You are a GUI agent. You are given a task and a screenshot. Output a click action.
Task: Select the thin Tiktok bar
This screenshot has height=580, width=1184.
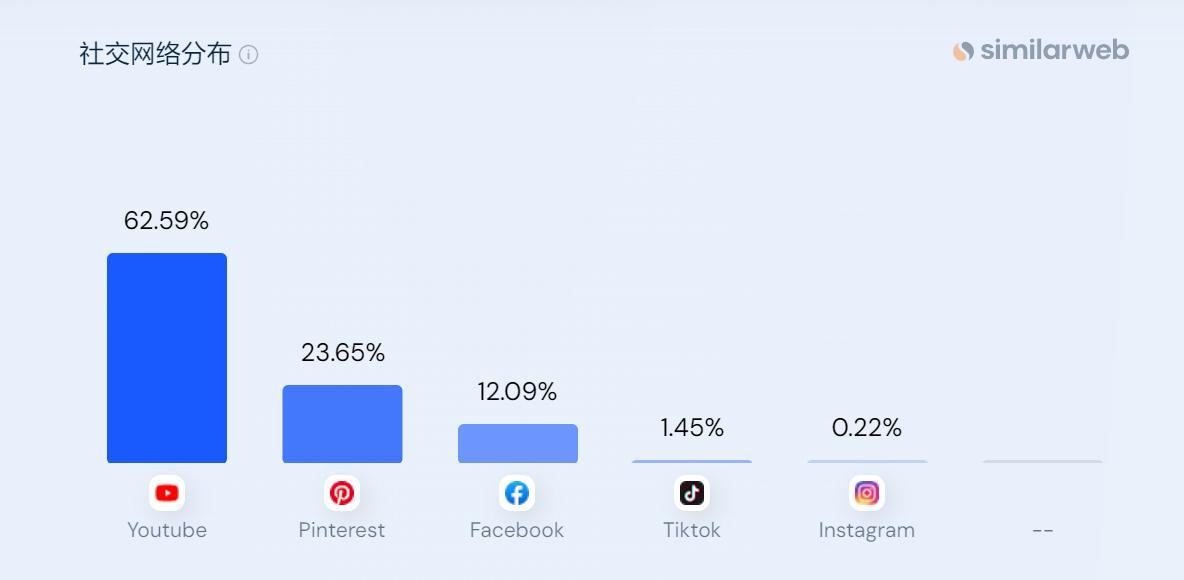692,461
